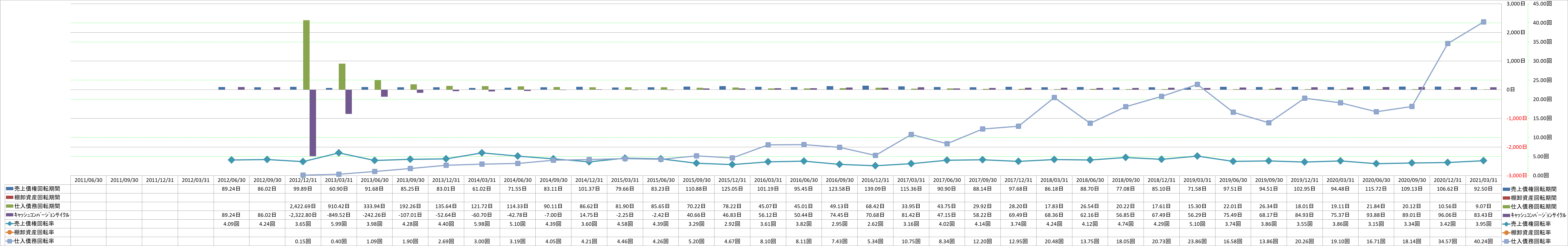The image size is (1568, 246).
Task: Select the cell showing 10.75回
Action: point(911,241)
